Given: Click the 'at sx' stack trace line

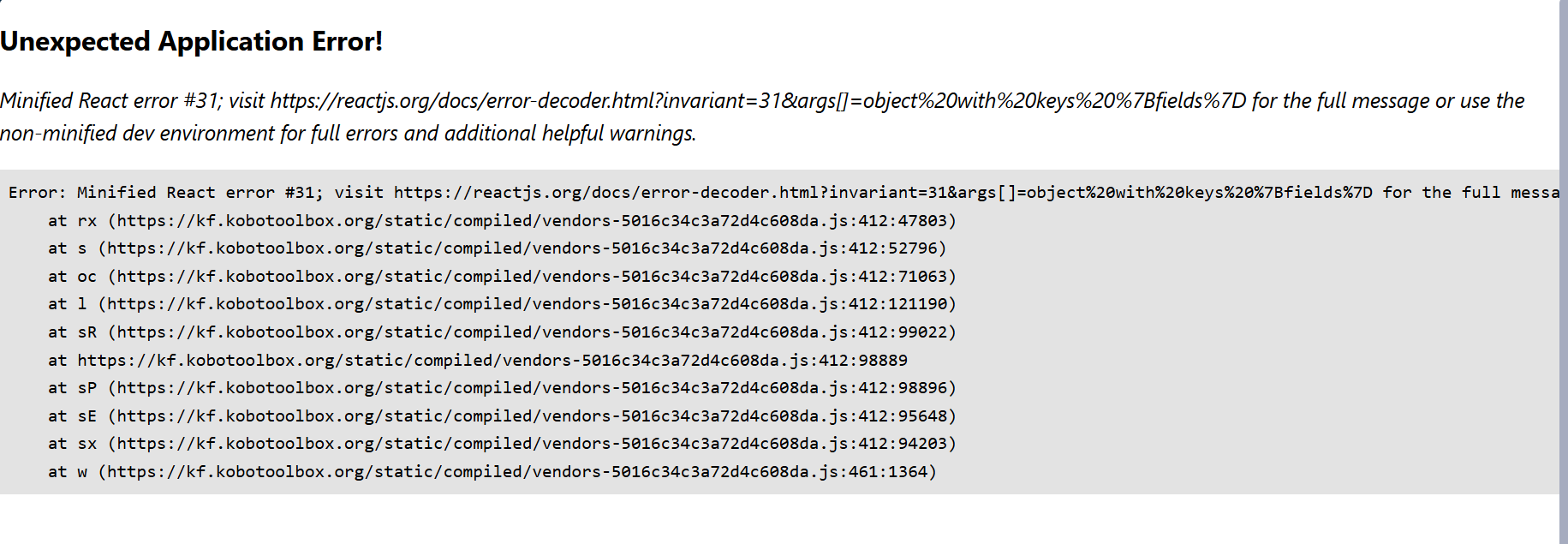Looking at the screenshot, I should point(502,444).
